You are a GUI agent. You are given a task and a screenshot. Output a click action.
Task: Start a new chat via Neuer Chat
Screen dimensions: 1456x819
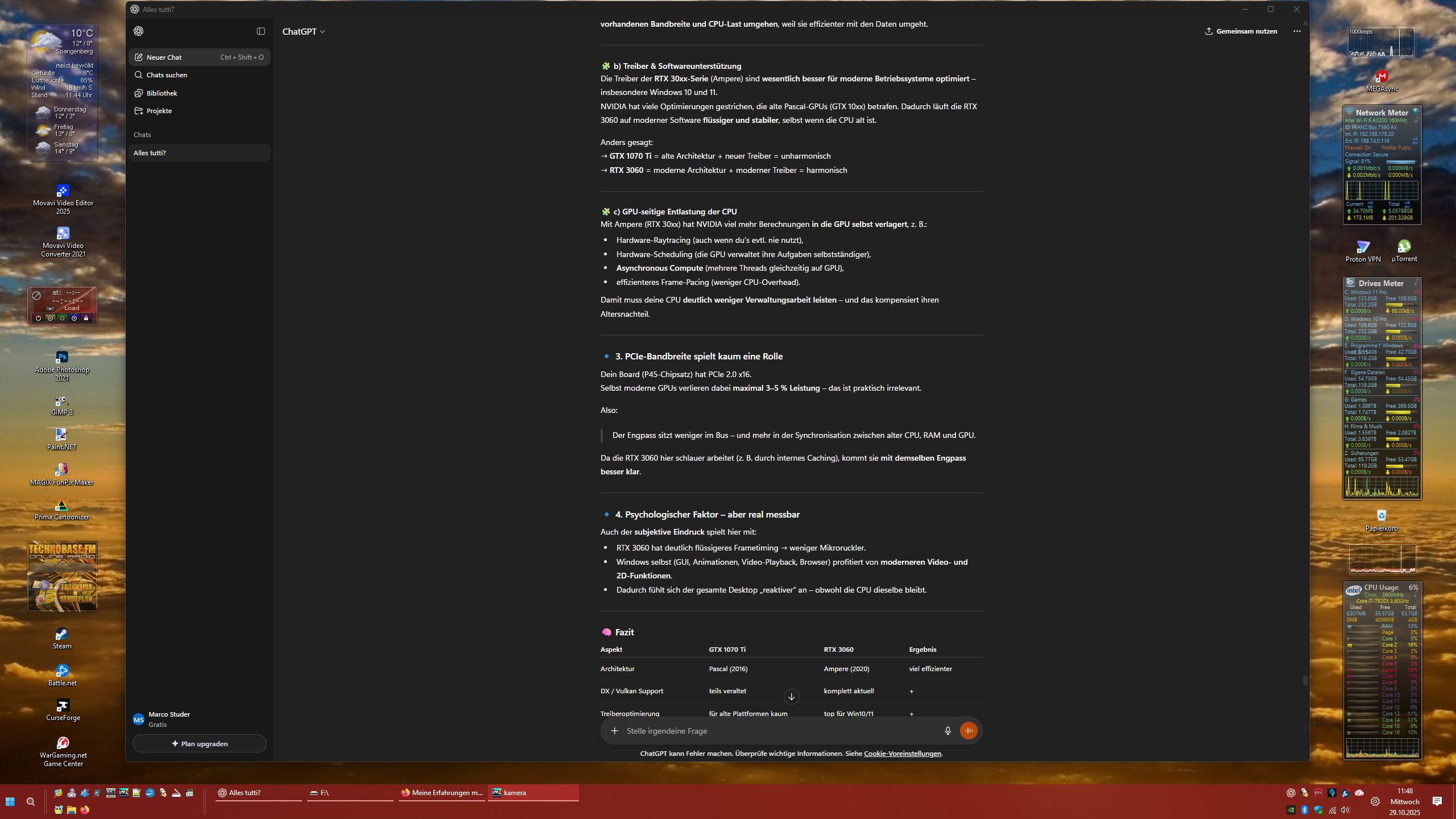point(164,57)
